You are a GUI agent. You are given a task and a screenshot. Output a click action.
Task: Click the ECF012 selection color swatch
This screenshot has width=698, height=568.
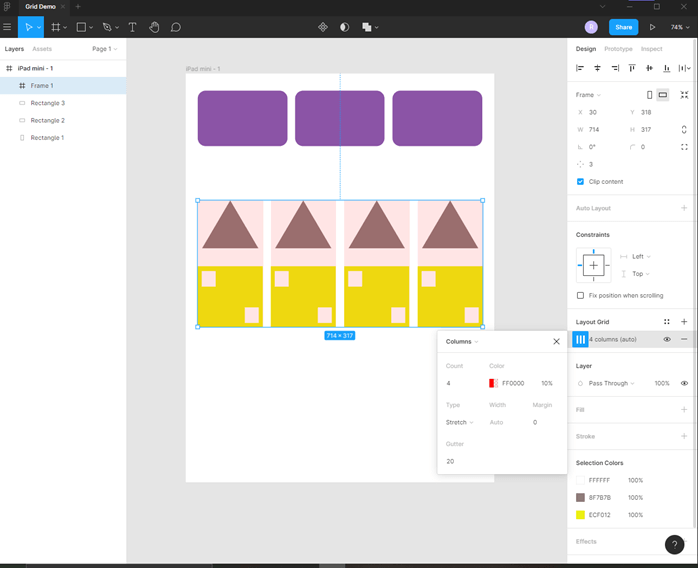pyautogui.click(x=580, y=515)
